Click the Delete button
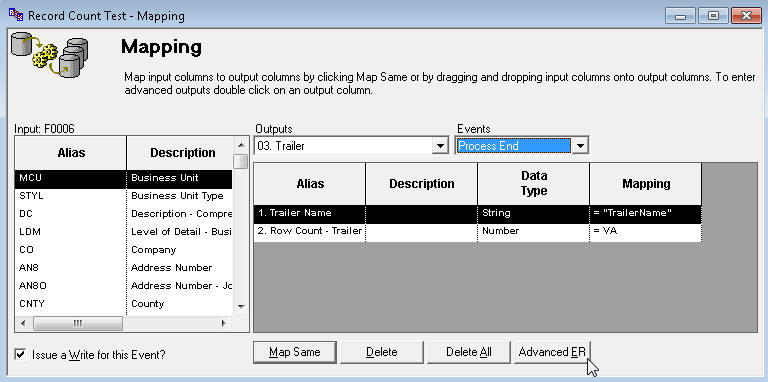Viewport: 768px width, 382px height. click(x=382, y=352)
